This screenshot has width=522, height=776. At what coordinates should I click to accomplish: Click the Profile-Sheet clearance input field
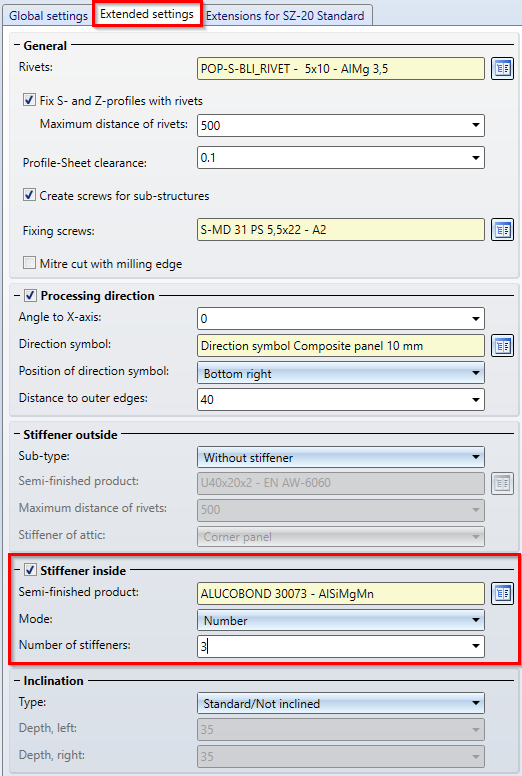pos(340,158)
